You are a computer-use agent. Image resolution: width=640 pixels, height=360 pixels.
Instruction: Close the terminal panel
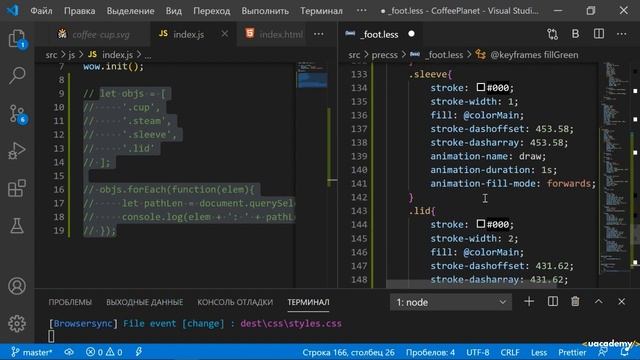coord(621,302)
